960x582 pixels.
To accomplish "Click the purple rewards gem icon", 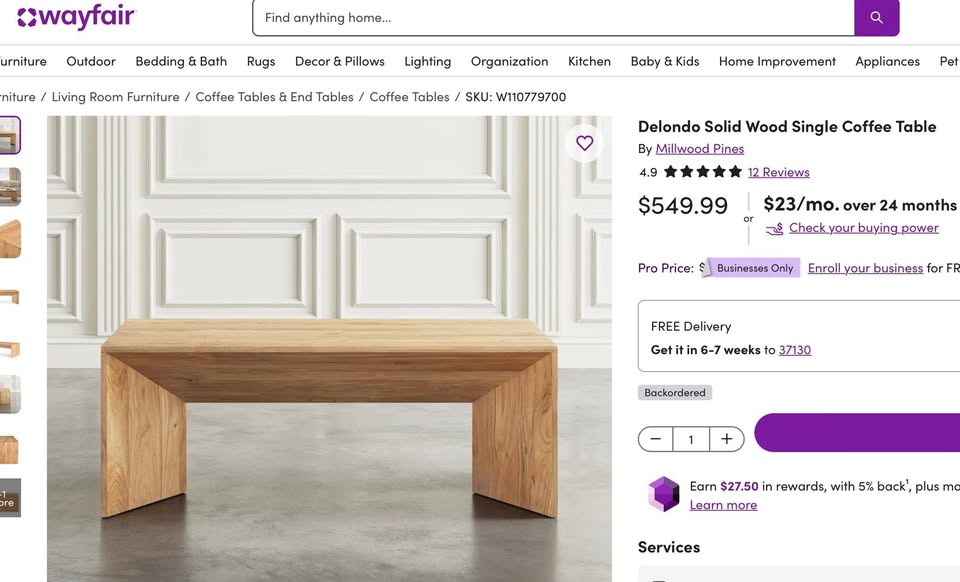I will pos(664,494).
